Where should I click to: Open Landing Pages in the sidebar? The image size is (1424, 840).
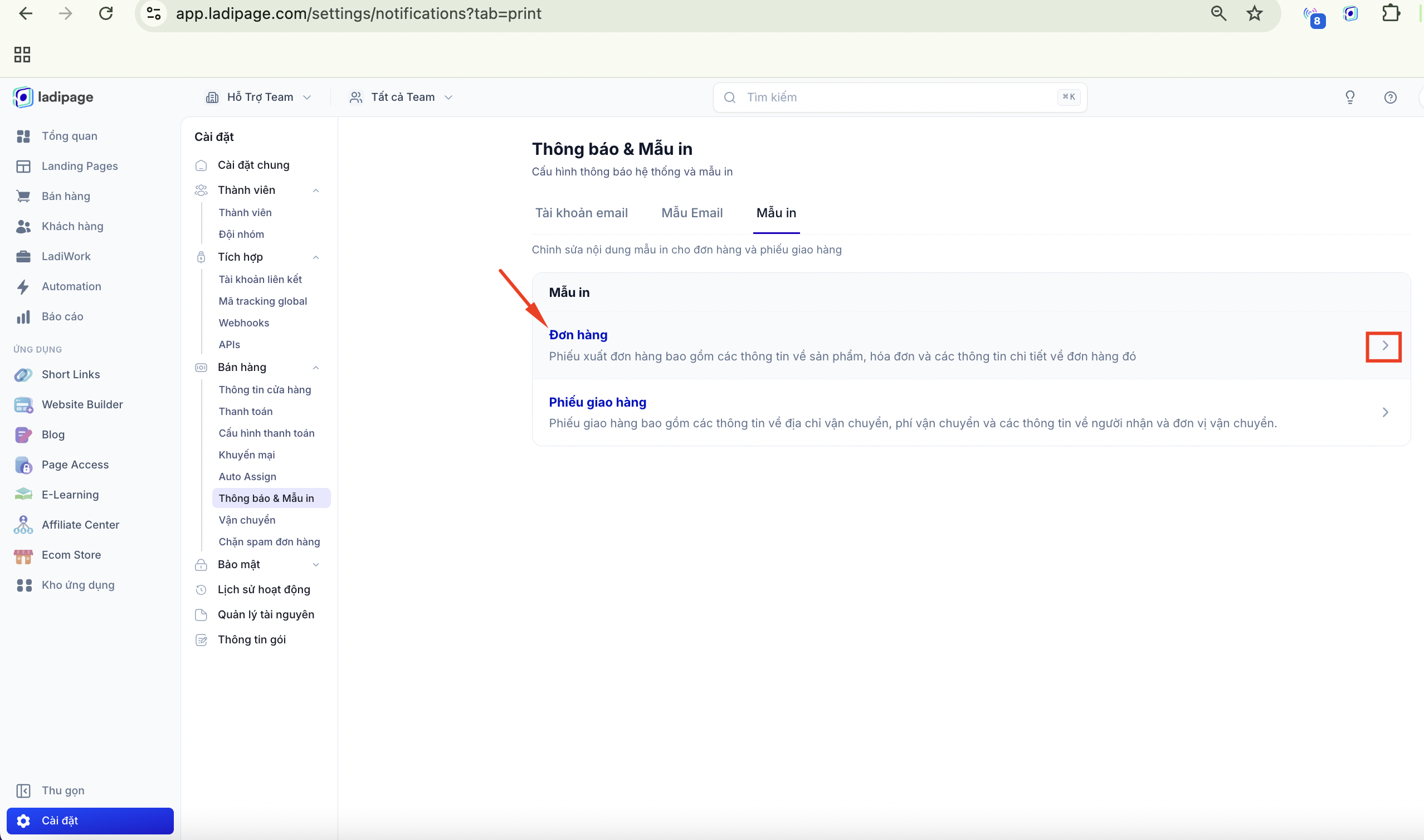pos(80,166)
